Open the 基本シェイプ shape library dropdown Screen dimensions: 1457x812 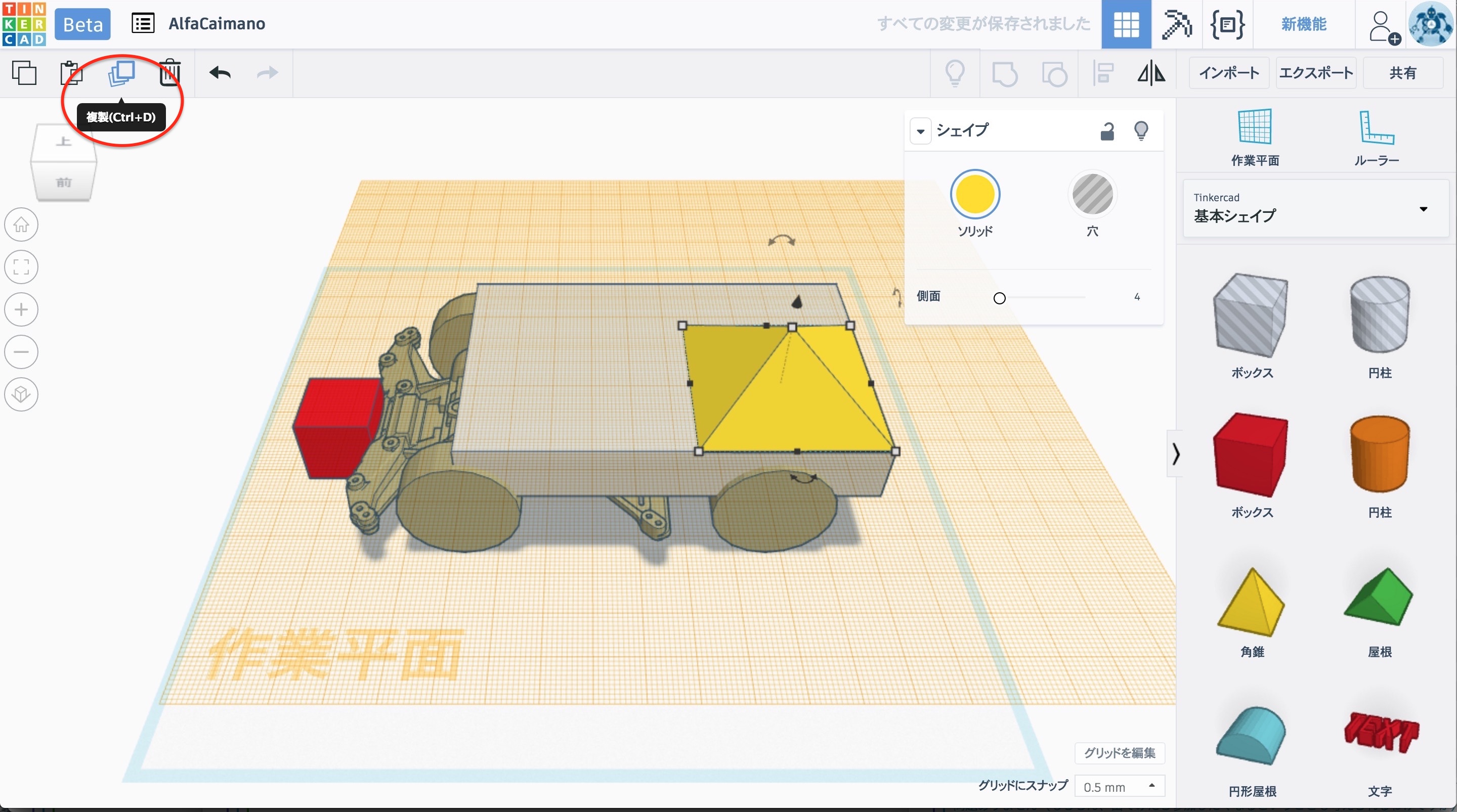pos(1423,209)
